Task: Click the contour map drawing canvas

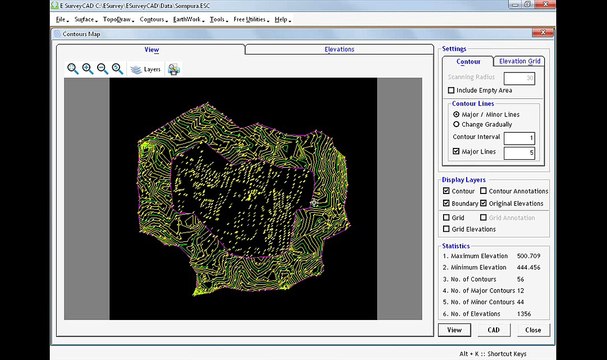Action: pos(243,199)
